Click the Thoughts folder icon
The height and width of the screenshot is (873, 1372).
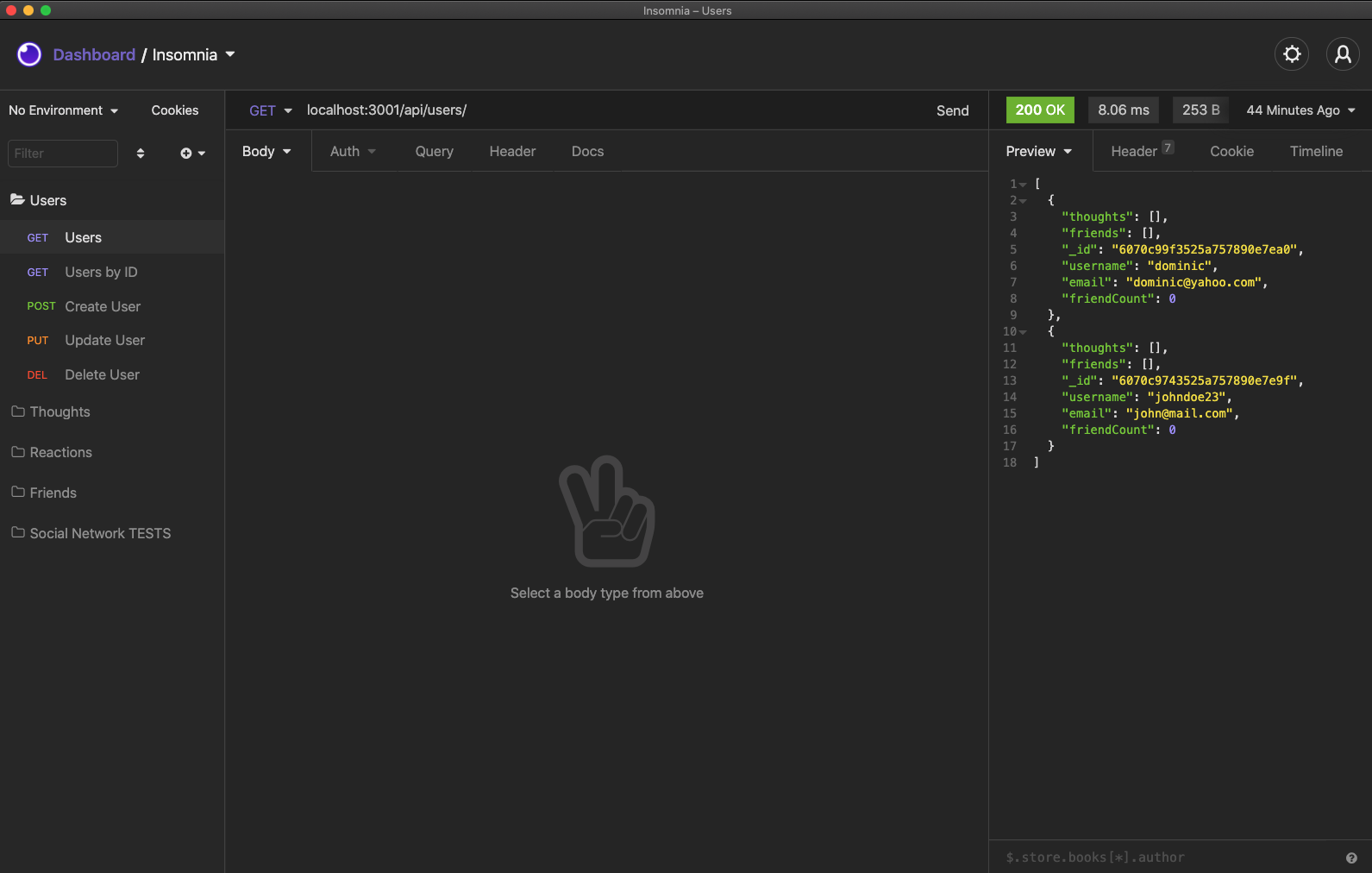click(x=17, y=411)
